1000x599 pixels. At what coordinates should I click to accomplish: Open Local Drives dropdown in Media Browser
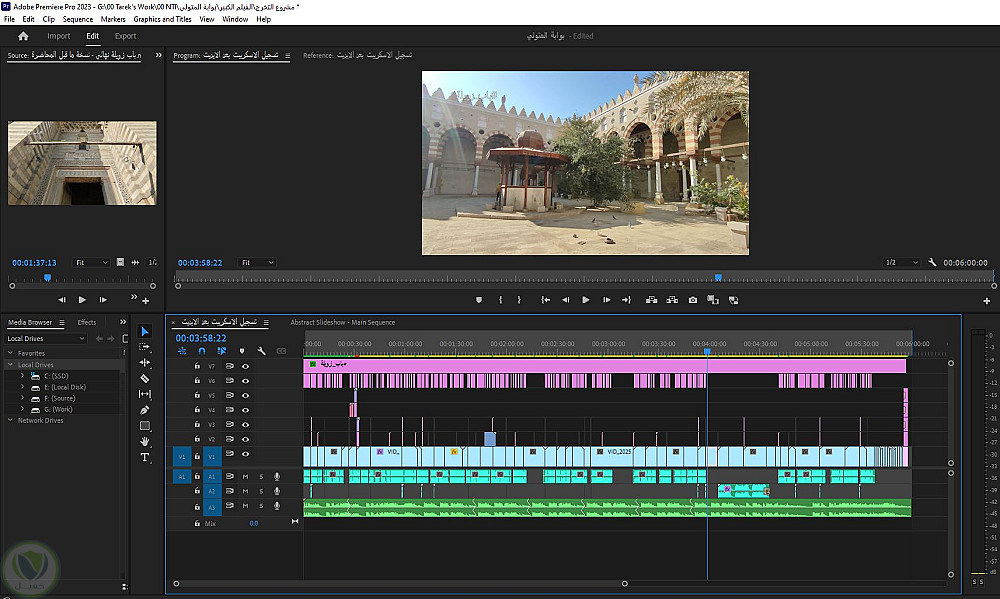tap(47, 338)
